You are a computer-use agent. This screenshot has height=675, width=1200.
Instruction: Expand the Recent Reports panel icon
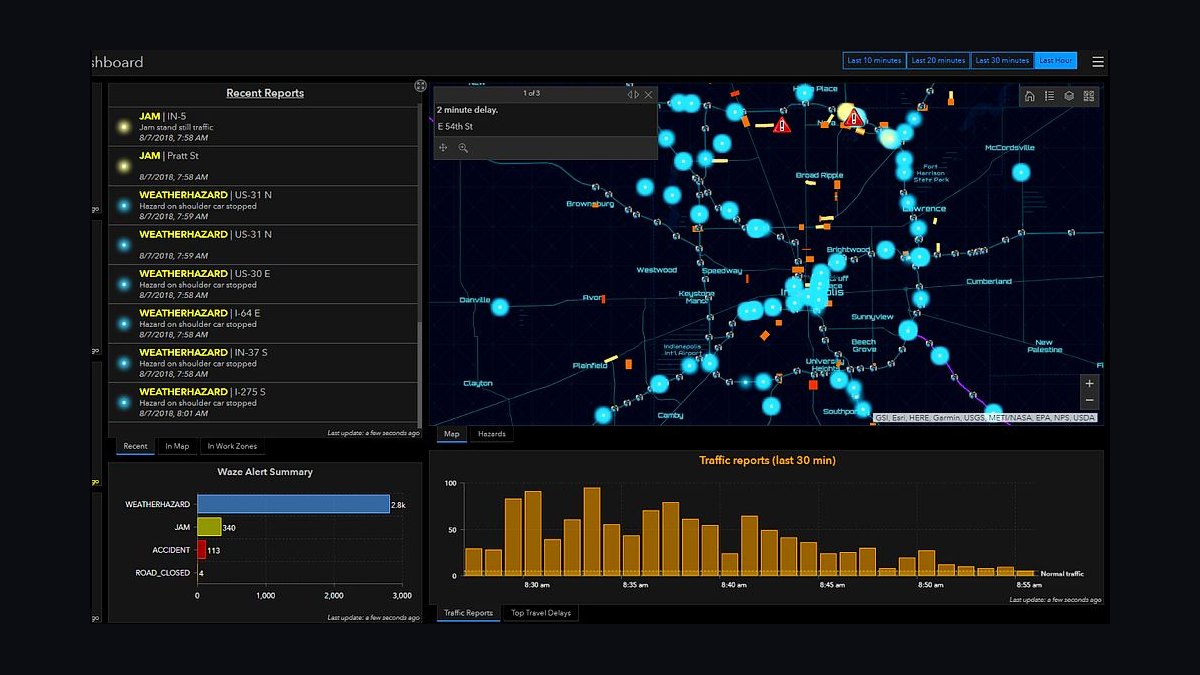click(x=421, y=87)
